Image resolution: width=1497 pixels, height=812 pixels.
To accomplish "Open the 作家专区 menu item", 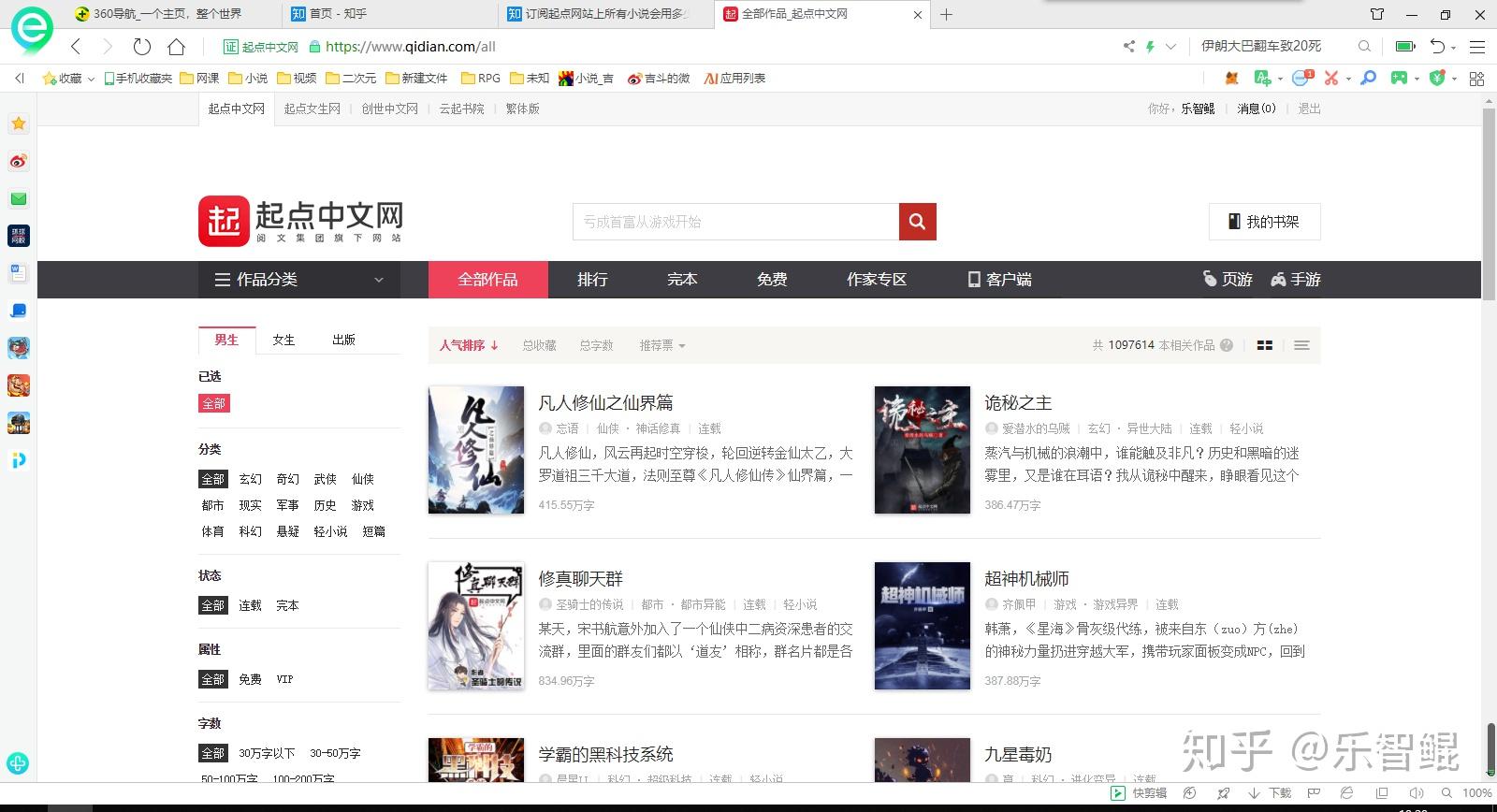I will pos(877,279).
